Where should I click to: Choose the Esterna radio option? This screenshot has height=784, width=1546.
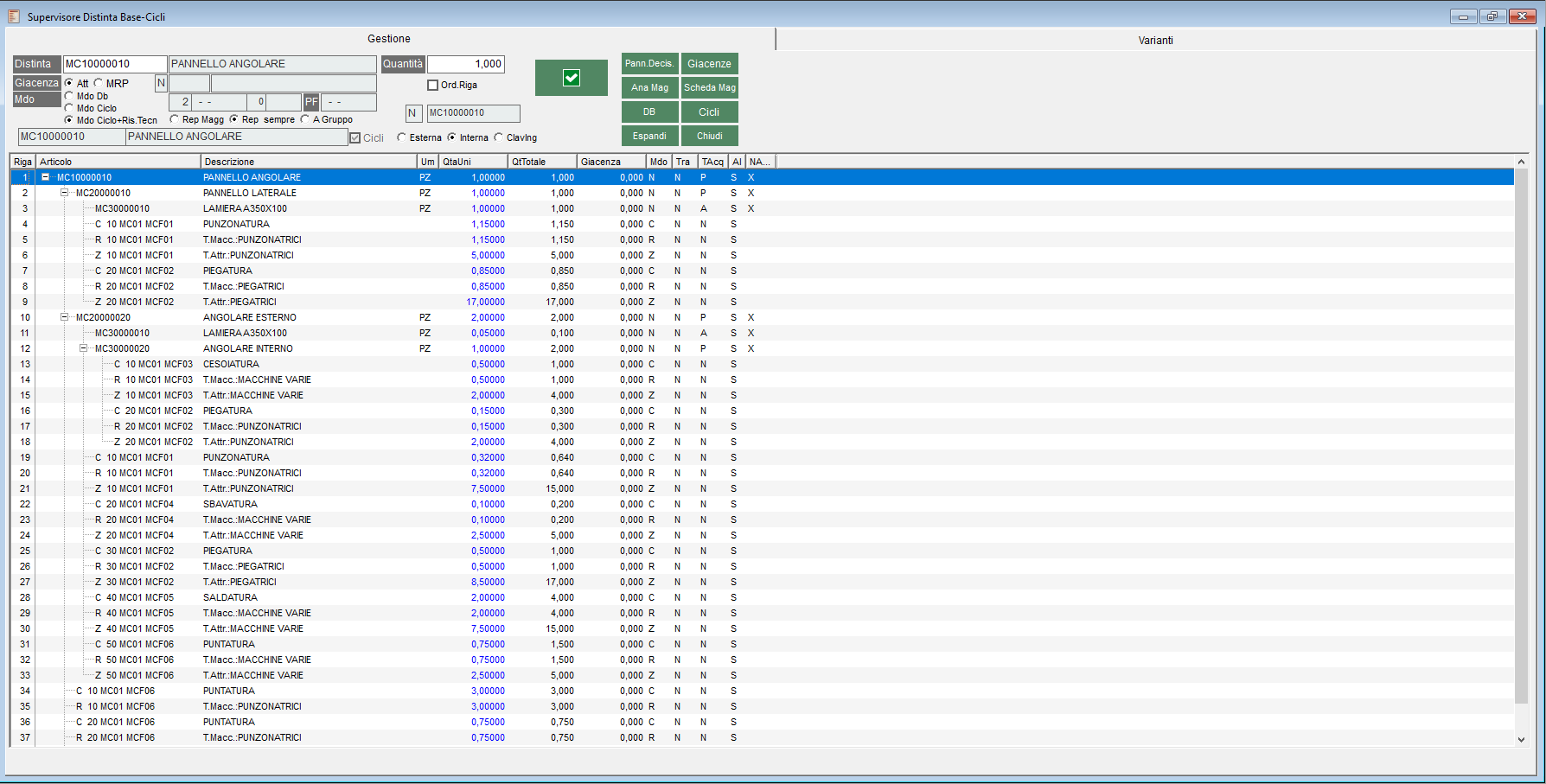click(402, 137)
